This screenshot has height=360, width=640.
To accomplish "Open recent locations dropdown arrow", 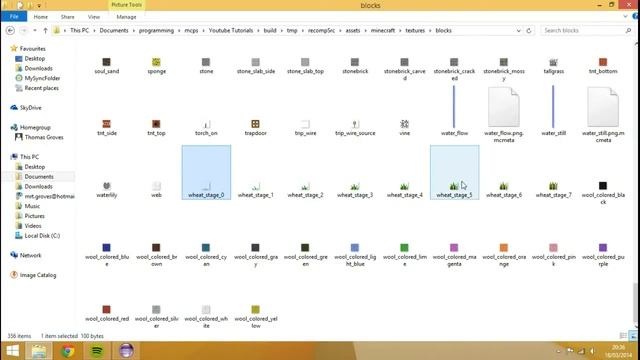I will (35, 31).
